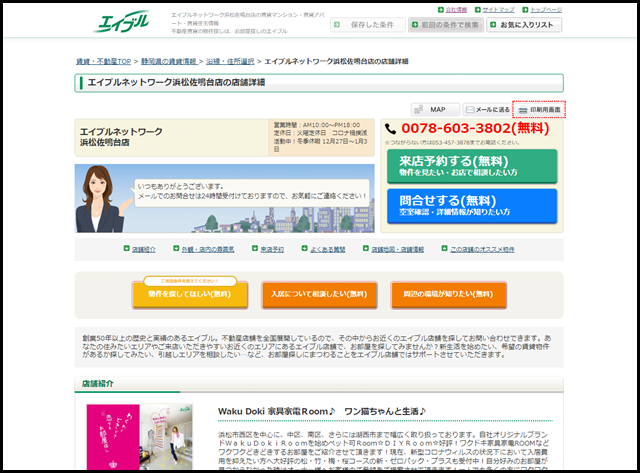Jump to この店舗のオススメ物件 anchor link
The image size is (640, 473).
tap(482, 249)
